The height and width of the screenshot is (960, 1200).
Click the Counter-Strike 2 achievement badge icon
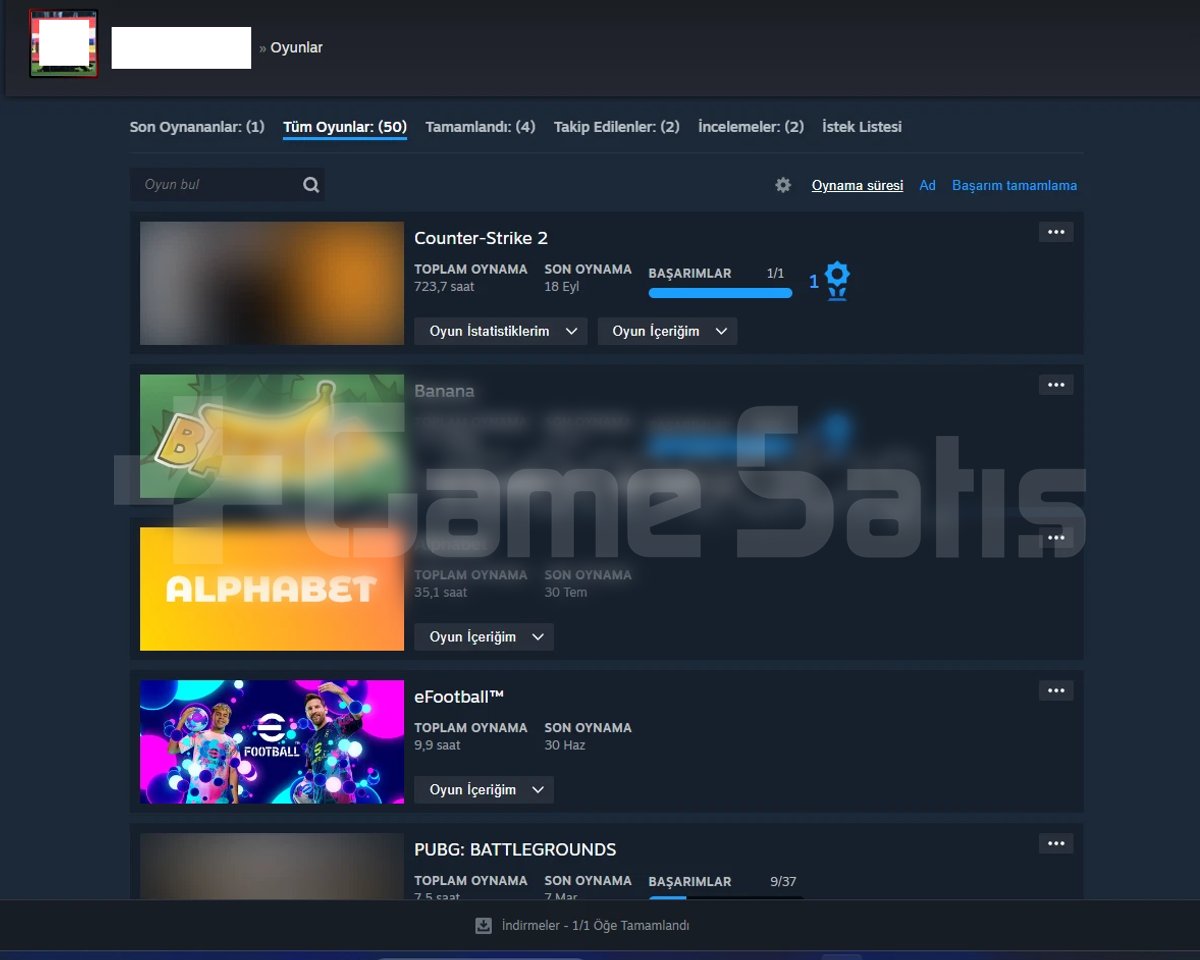click(838, 281)
